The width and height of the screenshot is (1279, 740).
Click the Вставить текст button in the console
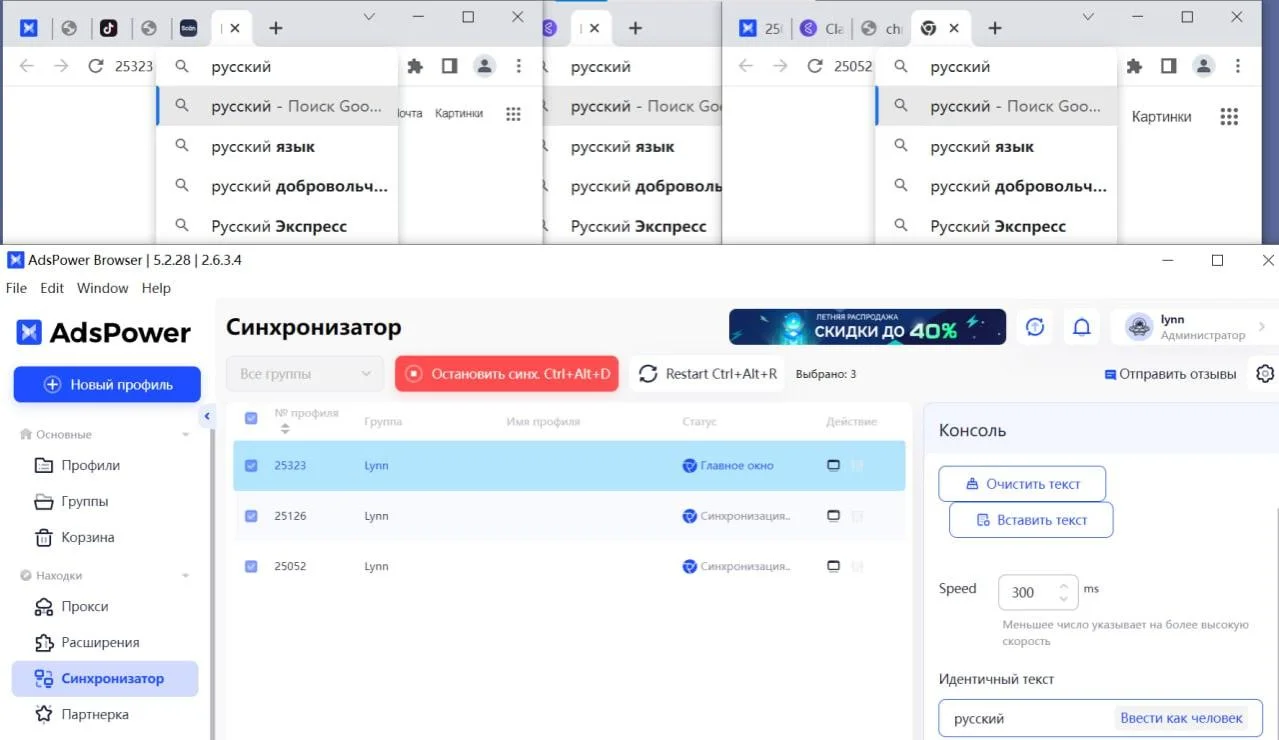point(1030,519)
